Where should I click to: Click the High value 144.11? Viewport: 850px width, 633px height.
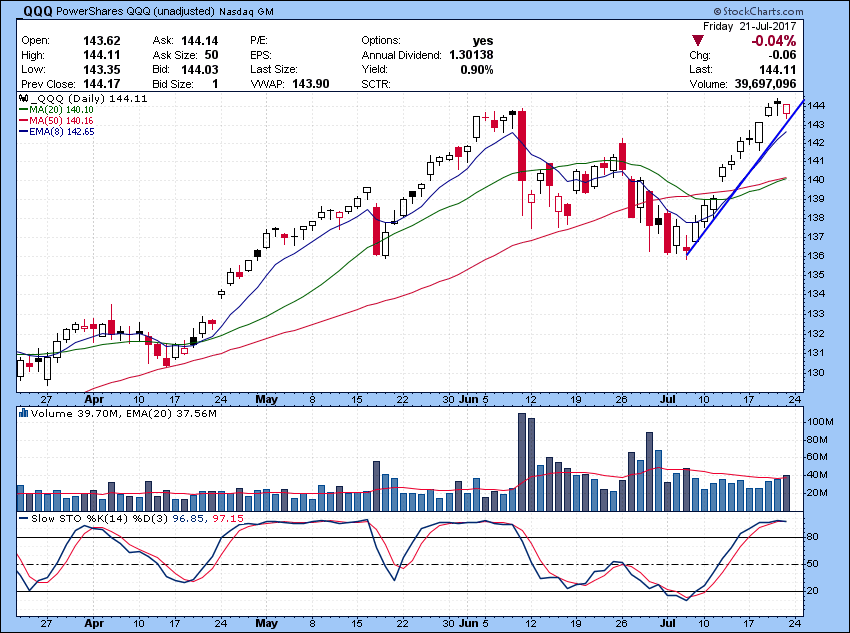pyautogui.click(x=102, y=55)
